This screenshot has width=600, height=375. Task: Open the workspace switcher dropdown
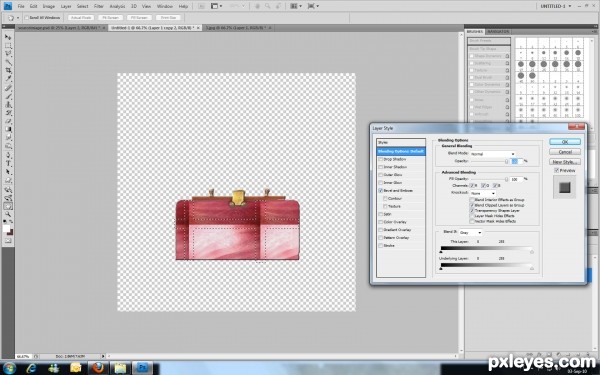pos(556,6)
